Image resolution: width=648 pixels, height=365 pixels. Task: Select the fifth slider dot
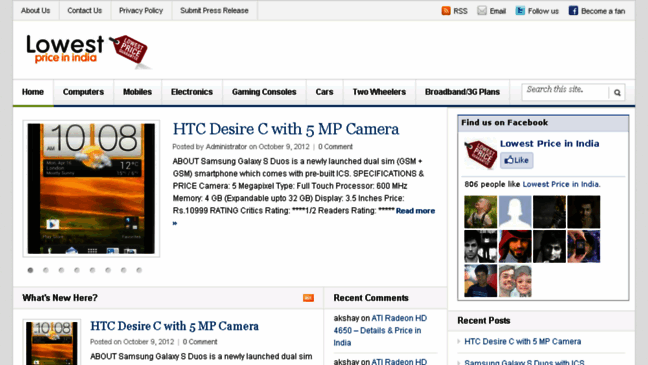coord(92,270)
